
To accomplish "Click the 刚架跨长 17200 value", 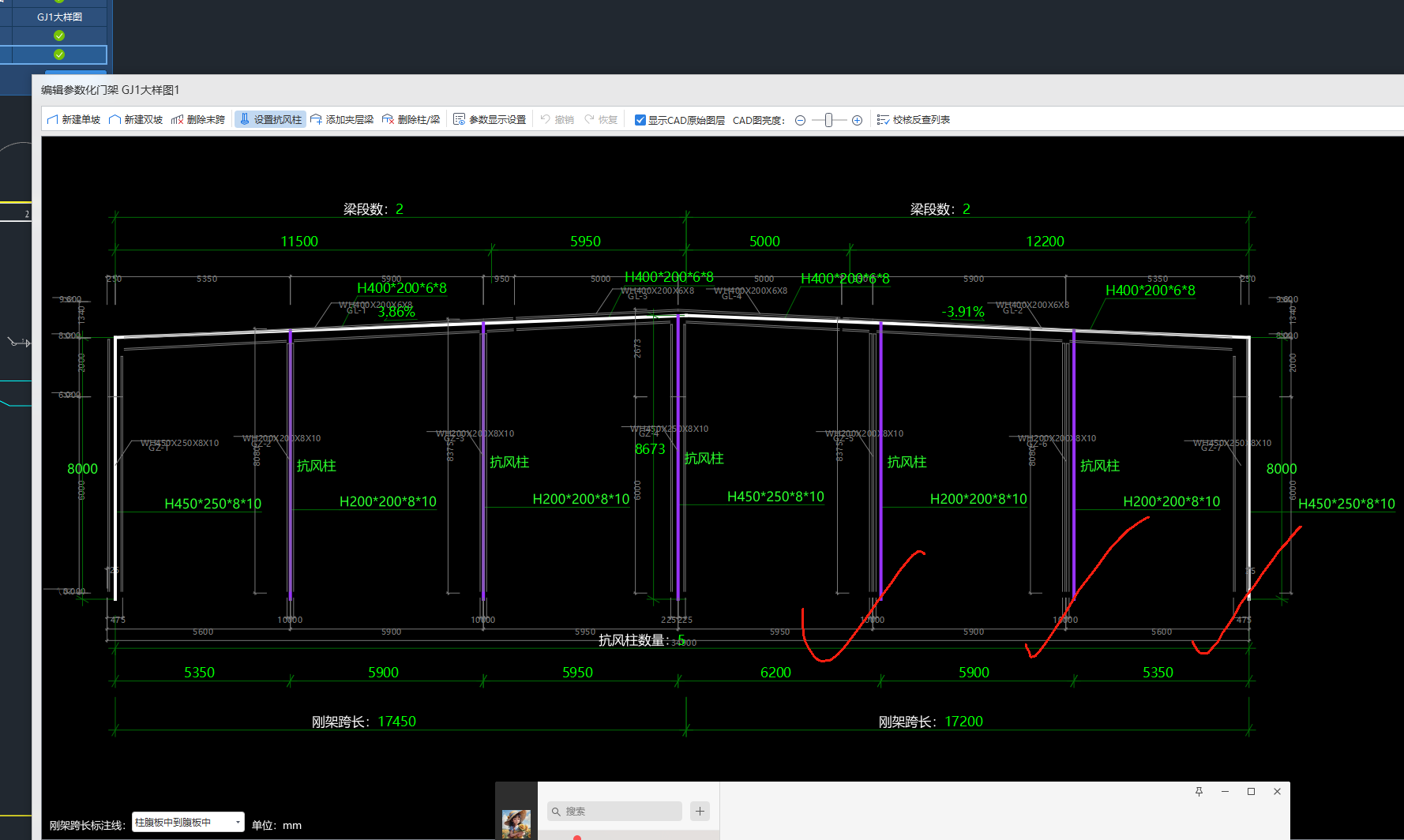I will [x=963, y=722].
